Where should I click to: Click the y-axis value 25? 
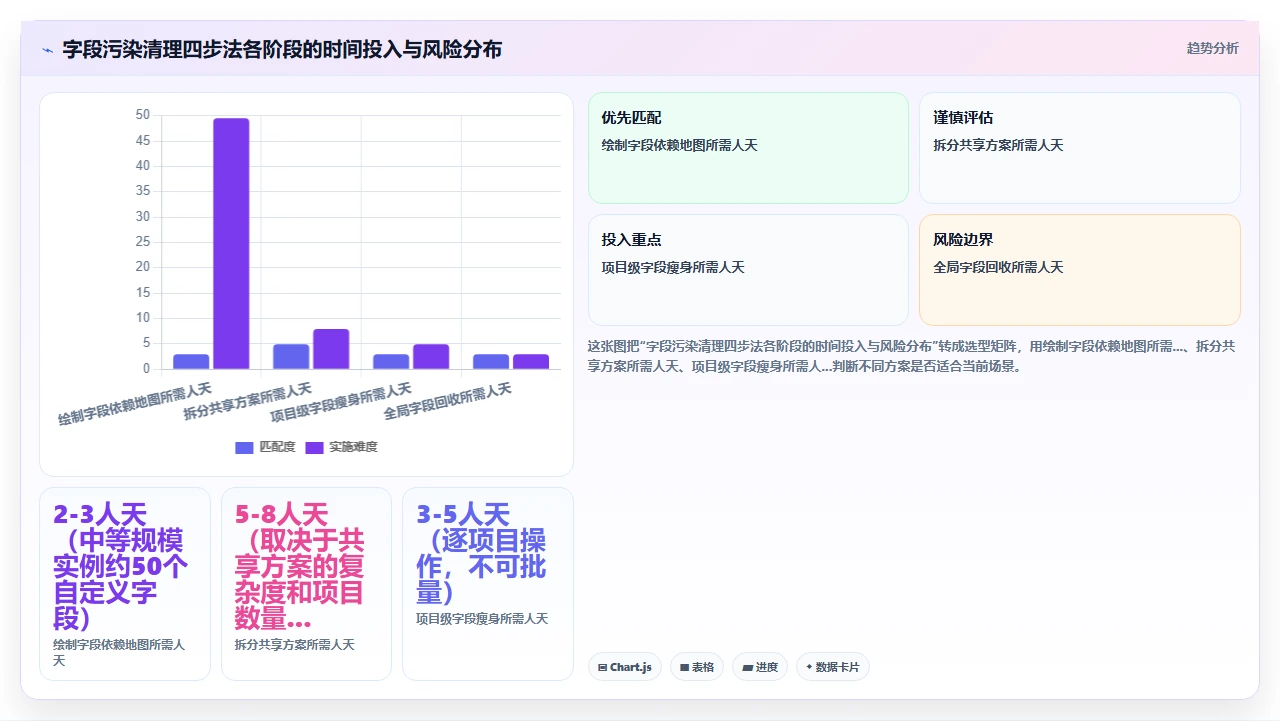click(142, 242)
